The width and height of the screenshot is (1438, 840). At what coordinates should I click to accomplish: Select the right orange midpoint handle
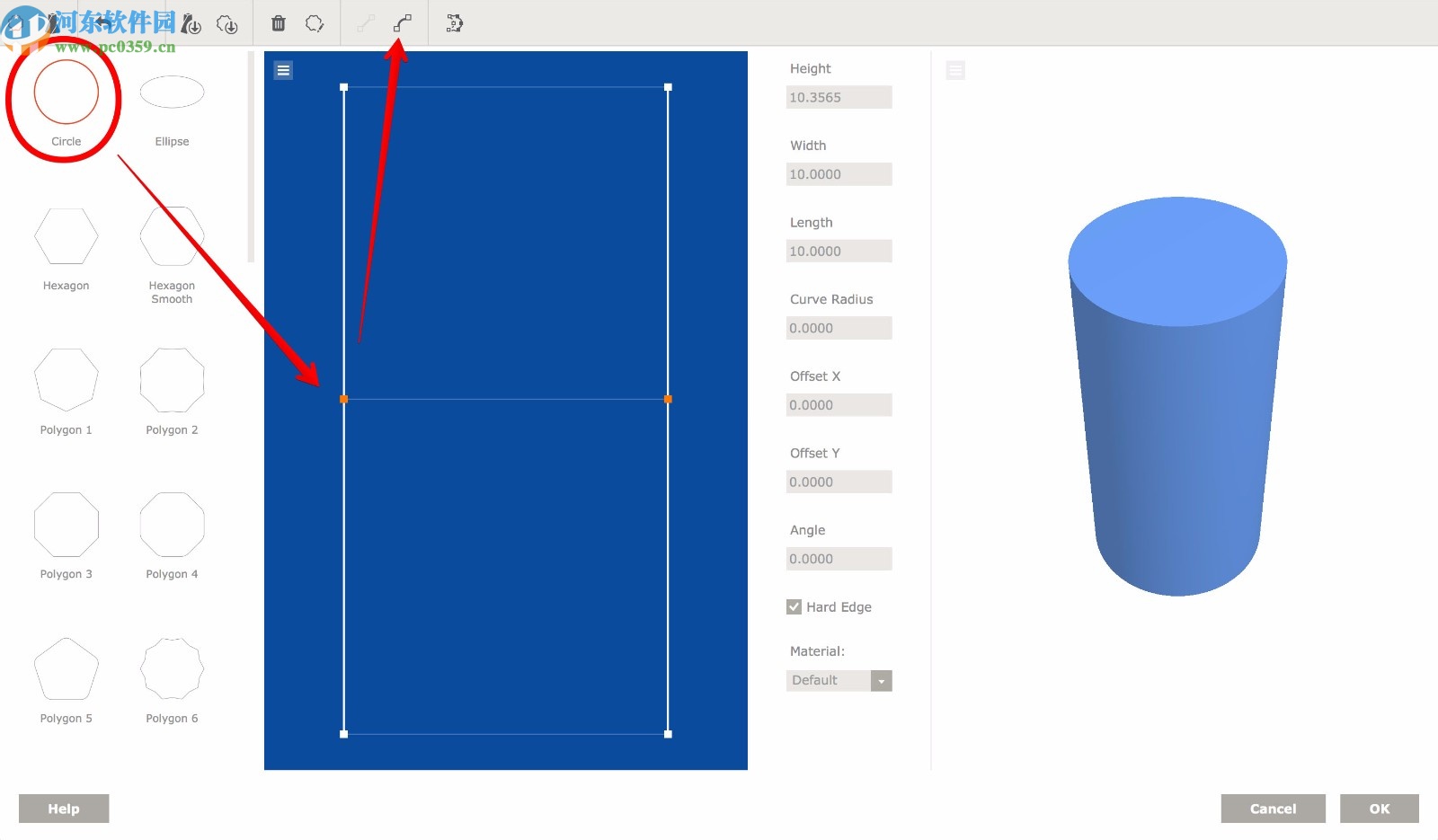coord(668,399)
